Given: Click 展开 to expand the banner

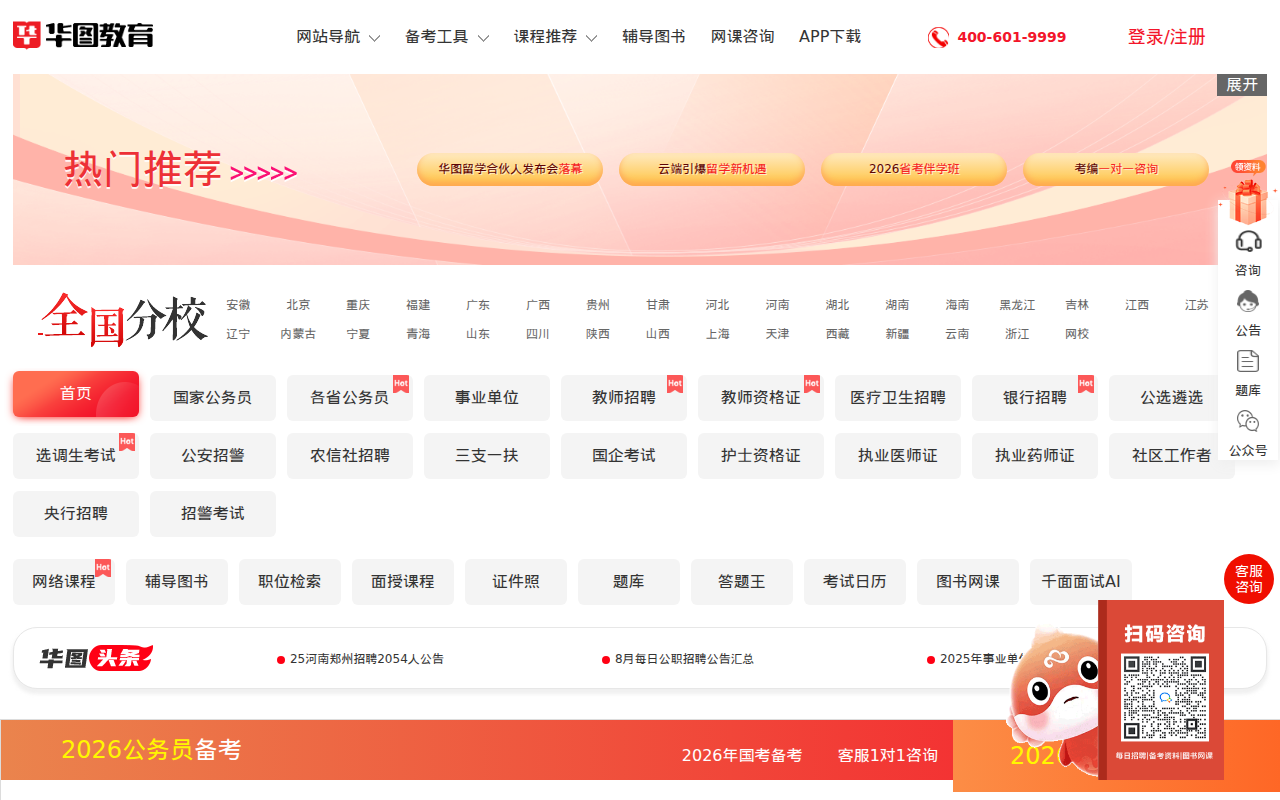Looking at the screenshot, I should coord(1242,85).
